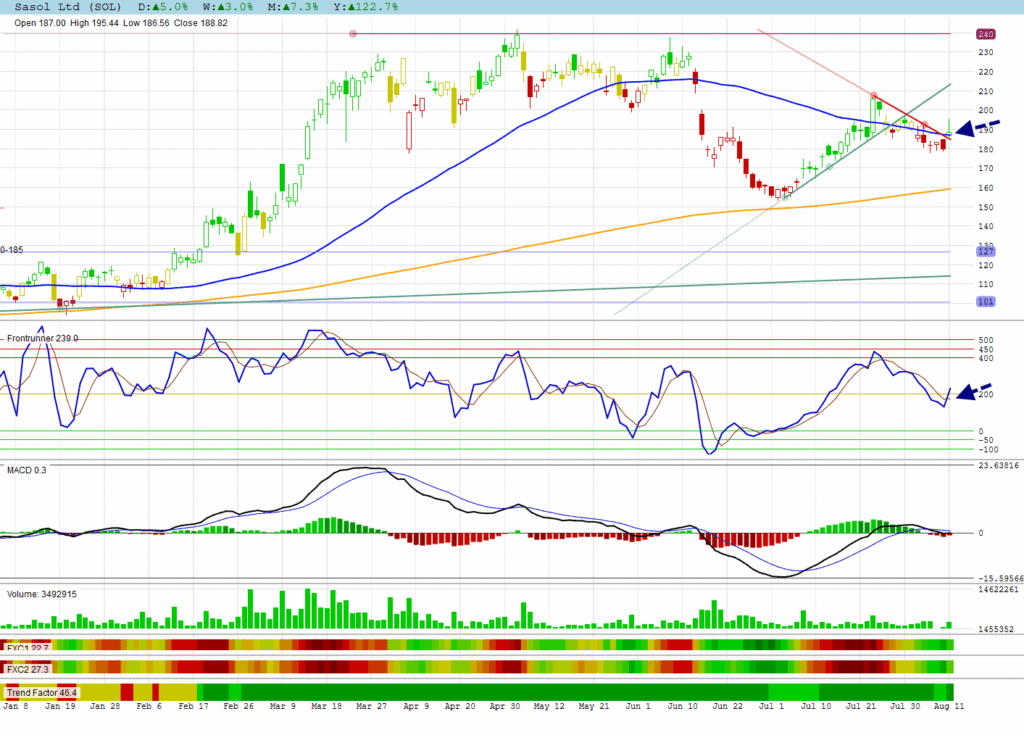Image resolution: width=1024 pixels, height=735 pixels.
Task: Click the Mar 27 date label
Action: point(371,706)
